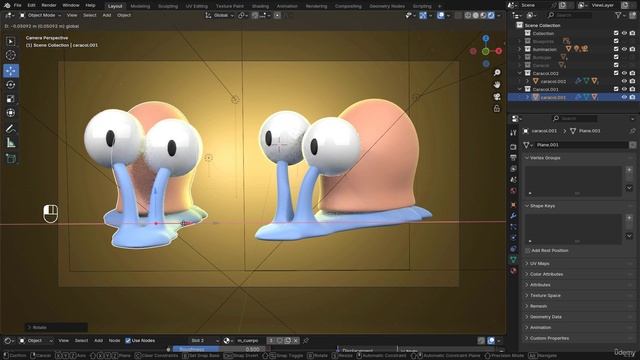Open the Modifiers wrench properties tab
Image resolution: width=640 pixels, height=360 pixels.
click(x=513, y=216)
